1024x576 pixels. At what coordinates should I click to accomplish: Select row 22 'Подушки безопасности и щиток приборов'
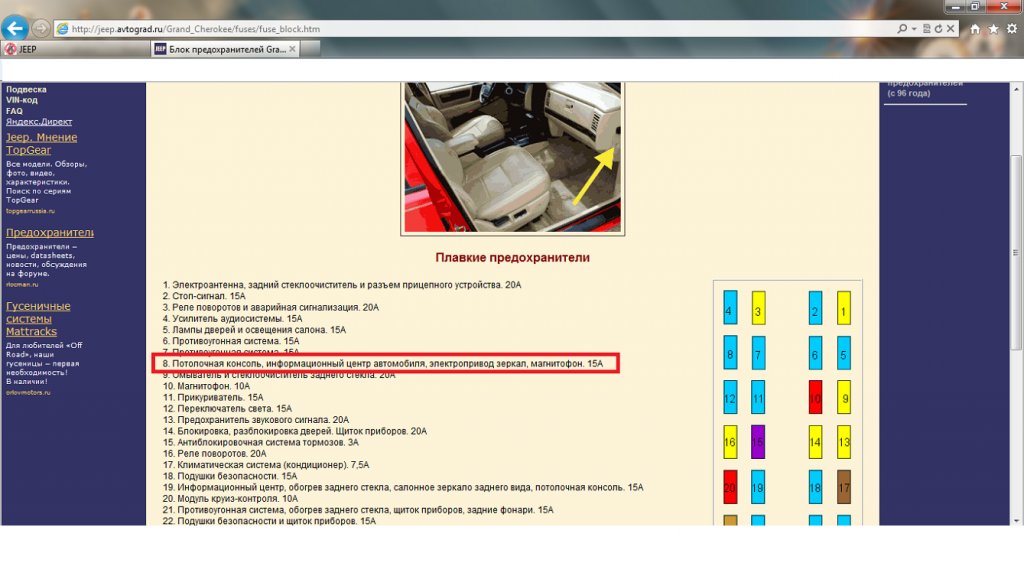point(269,521)
